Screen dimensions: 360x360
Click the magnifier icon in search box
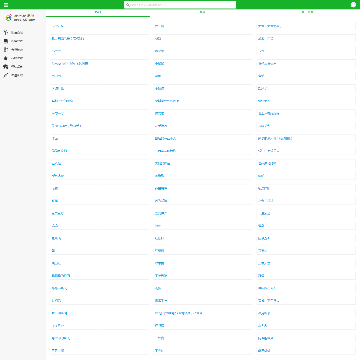128,5
